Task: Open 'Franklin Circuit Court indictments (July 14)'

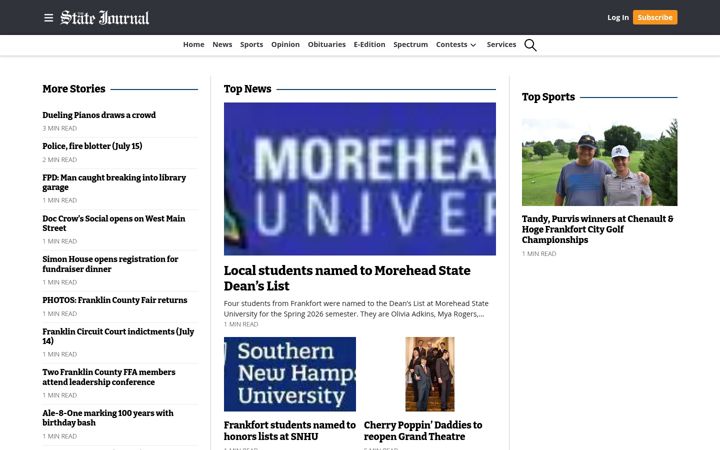Action: (118, 336)
